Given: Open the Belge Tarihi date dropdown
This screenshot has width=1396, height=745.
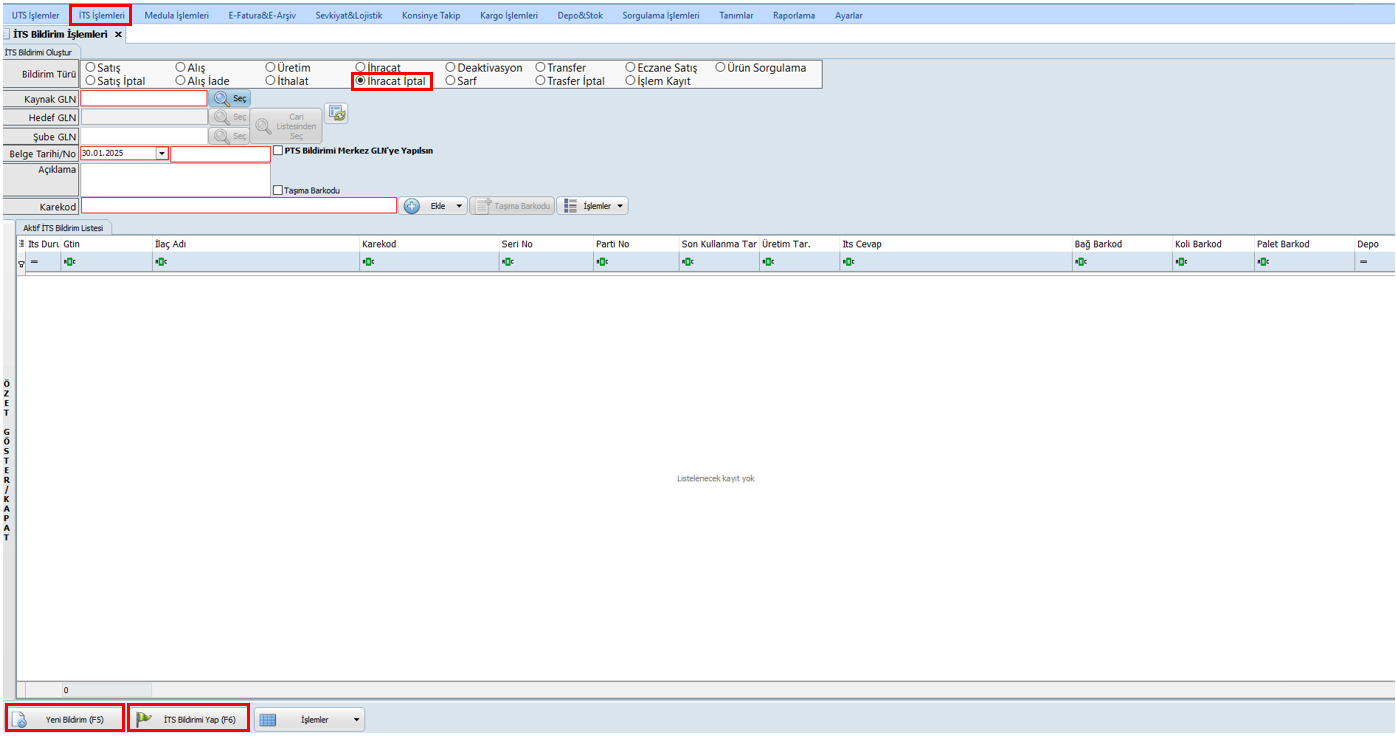Looking at the screenshot, I should click(162, 154).
